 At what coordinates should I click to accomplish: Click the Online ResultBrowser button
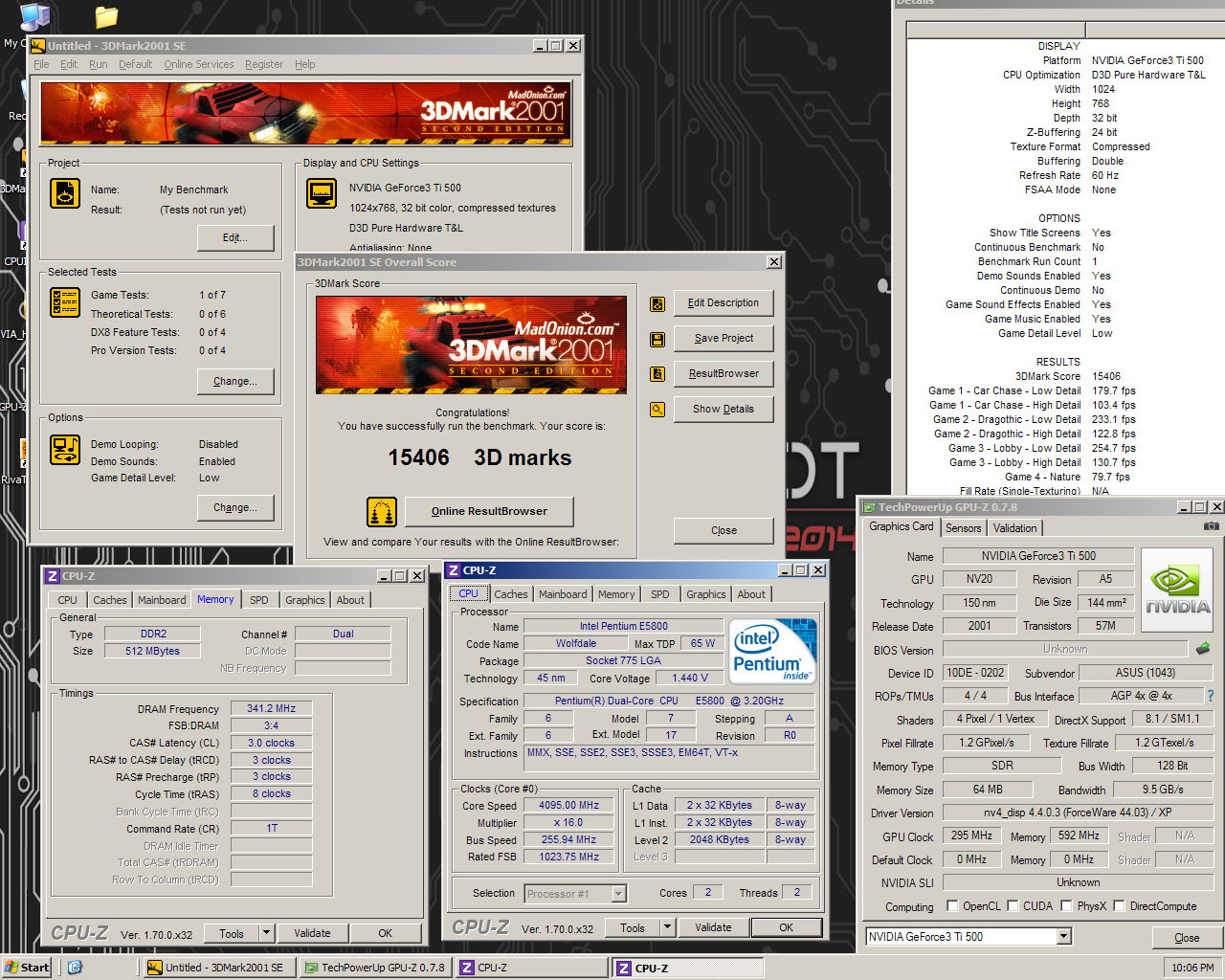click(489, 511)
